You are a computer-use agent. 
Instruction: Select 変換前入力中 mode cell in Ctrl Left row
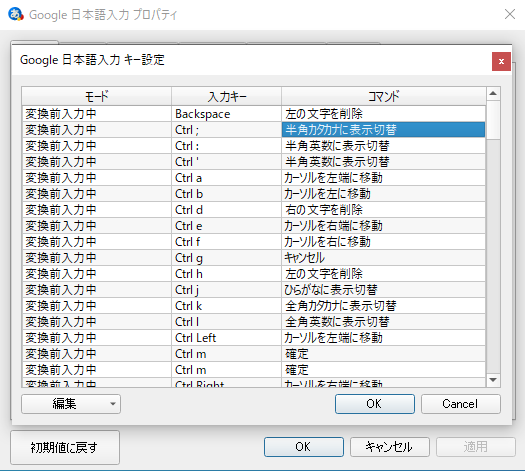click(x=96, y=338)
